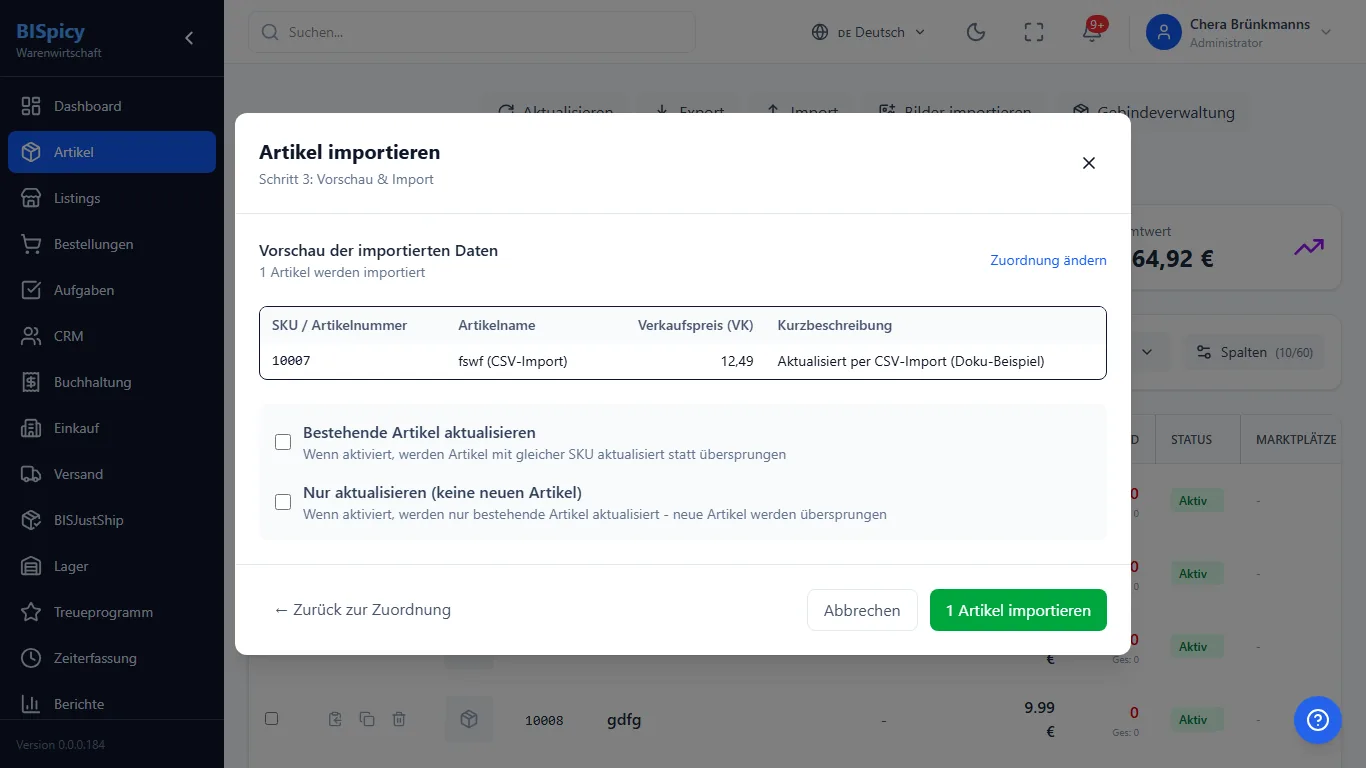The height and width of the screenshot is (768, 1366).
Task: Click the search magnifier icon
Action: pyautogui.click(x=269, y=32)
